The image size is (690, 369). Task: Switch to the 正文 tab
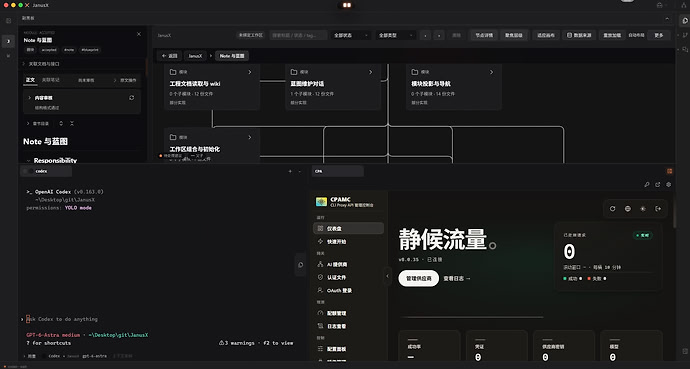[x=30, y=80]
